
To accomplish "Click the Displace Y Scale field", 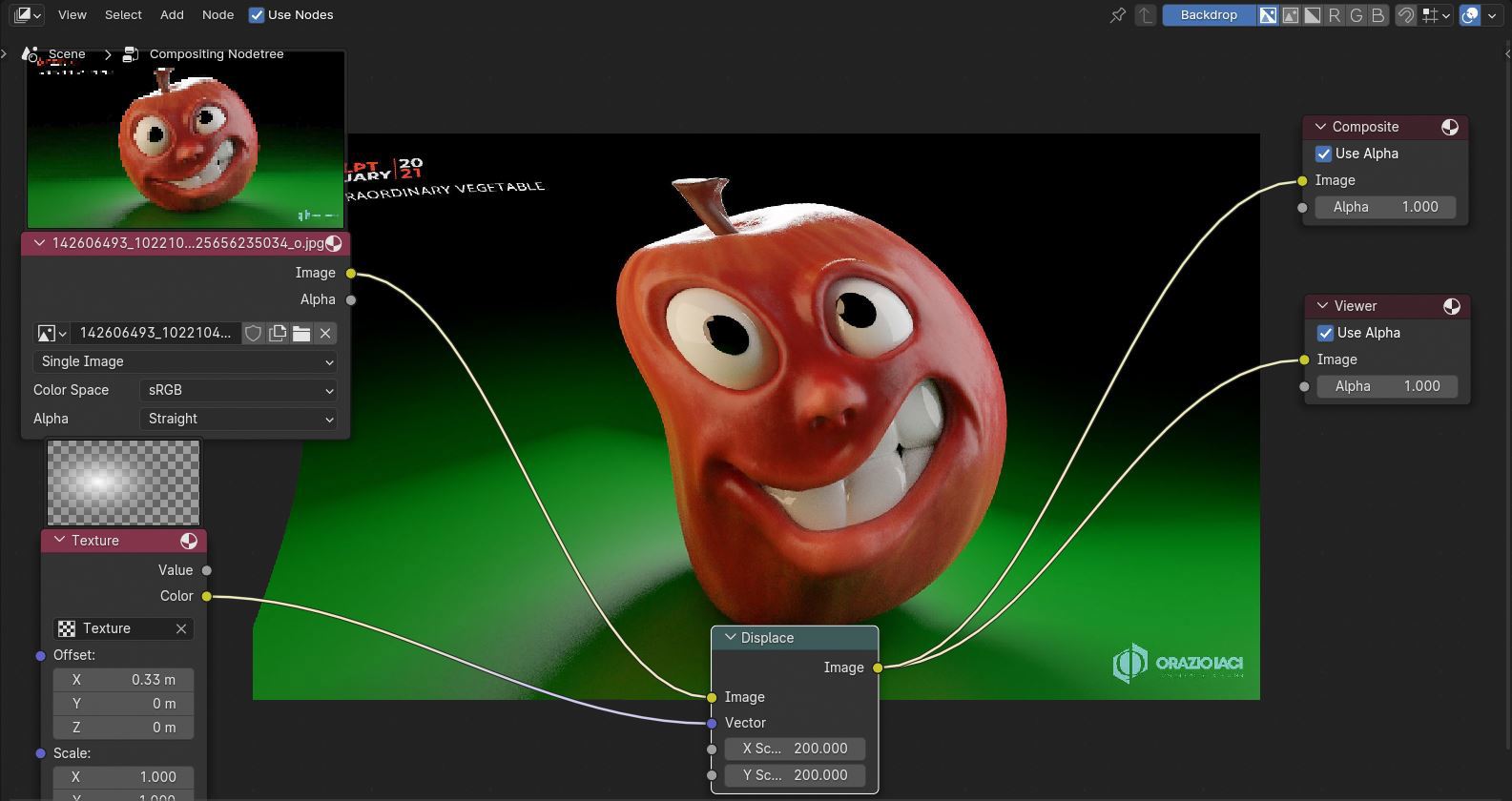I will pyautogui.click(x=795, y=775).
